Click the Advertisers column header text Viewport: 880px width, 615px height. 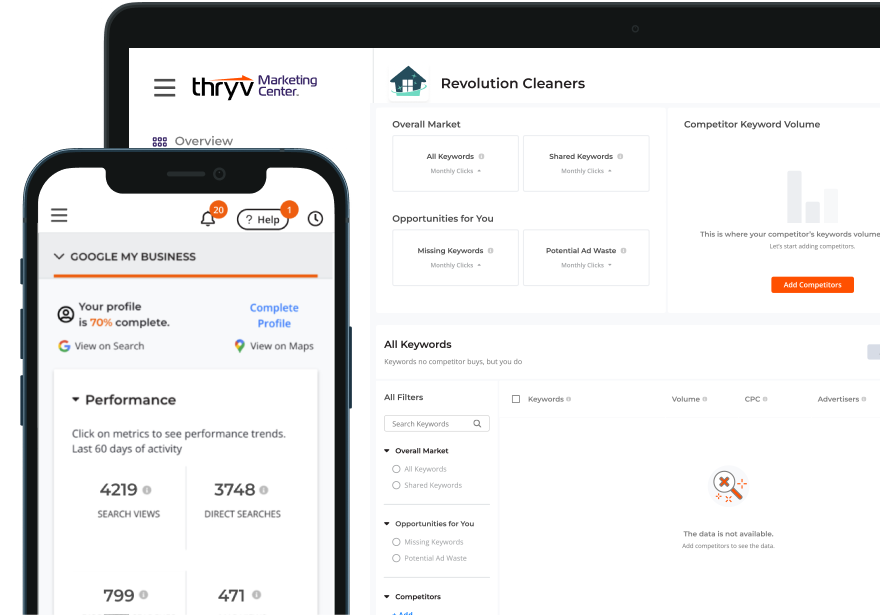(x=838, y=400)
